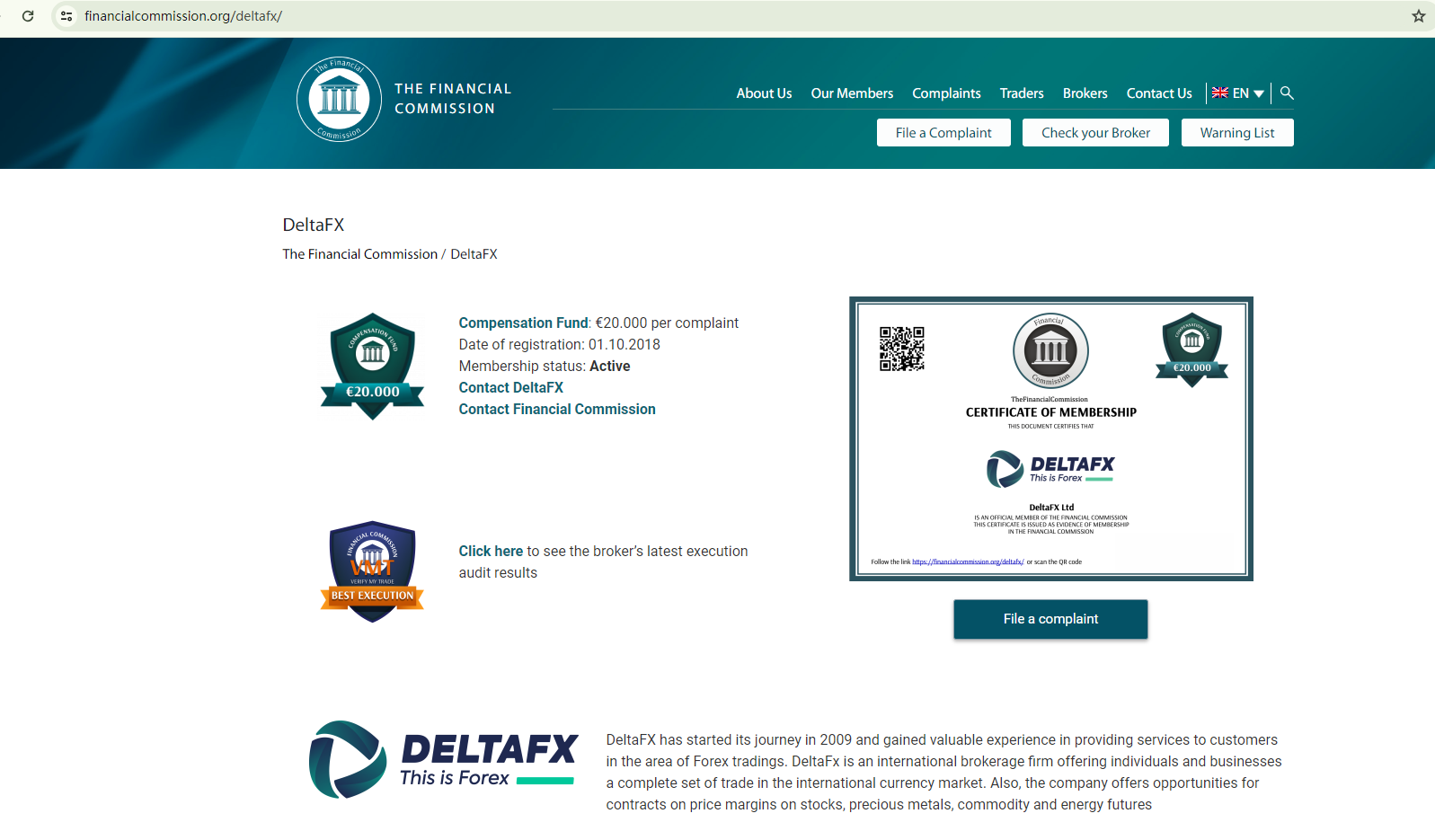Click the File a Complaint header button
Image resolution: width=1435 pixels, height=840 pixels.
pyautogui.click(x=943, y=133)
